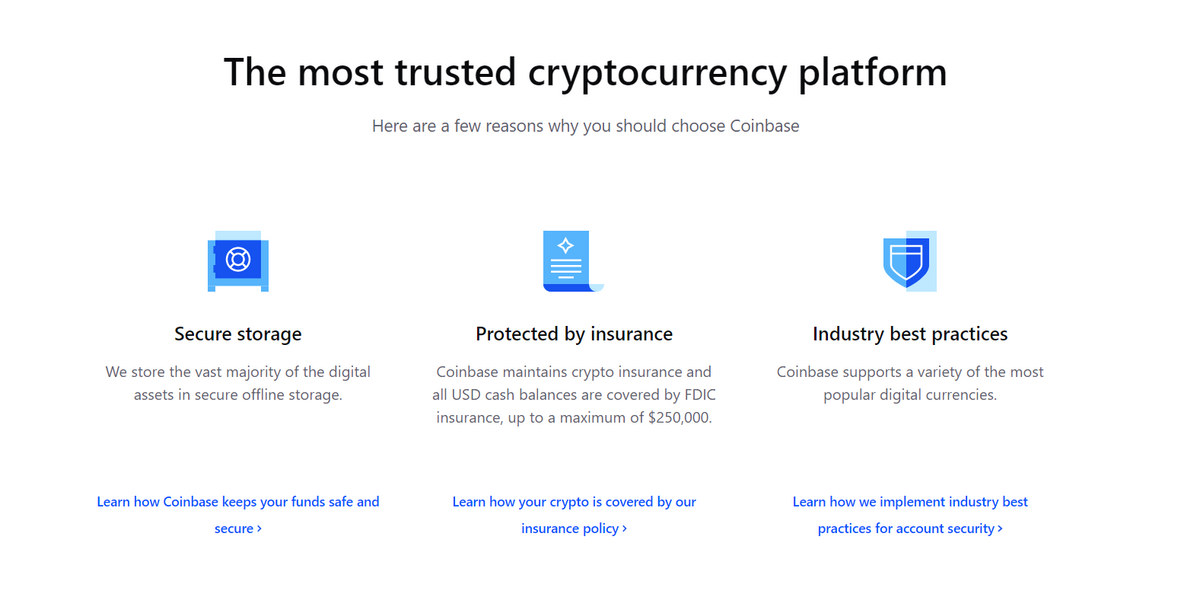Click the insurance document scroll icon
This screenshot has width=1200, height=610.
[x=574, y=262]
